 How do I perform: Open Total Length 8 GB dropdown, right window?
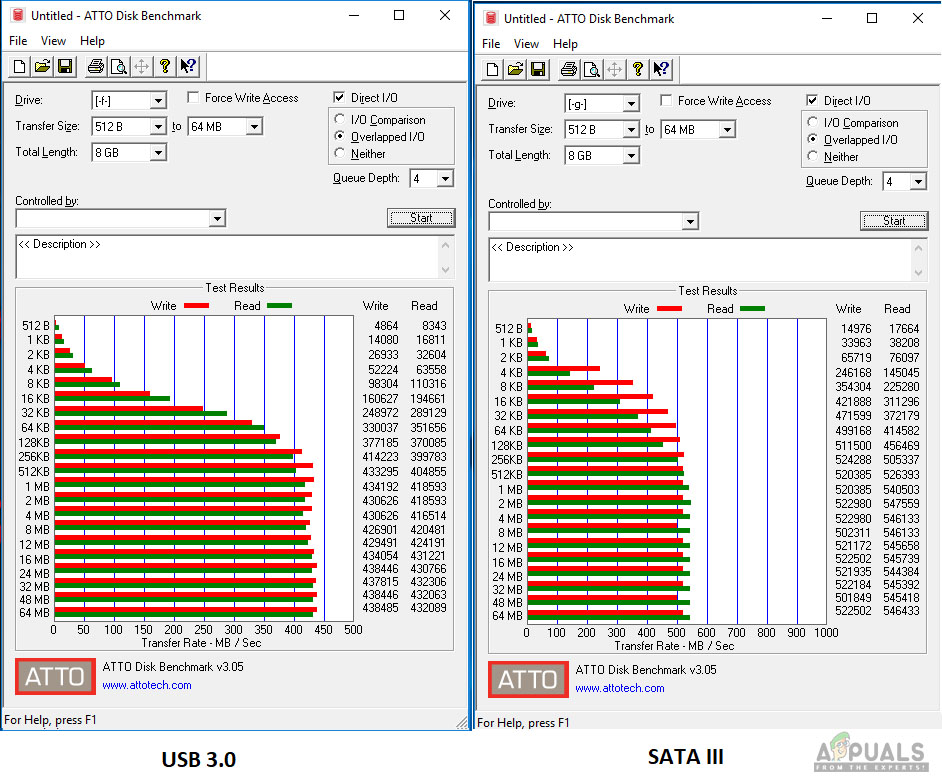631,156
